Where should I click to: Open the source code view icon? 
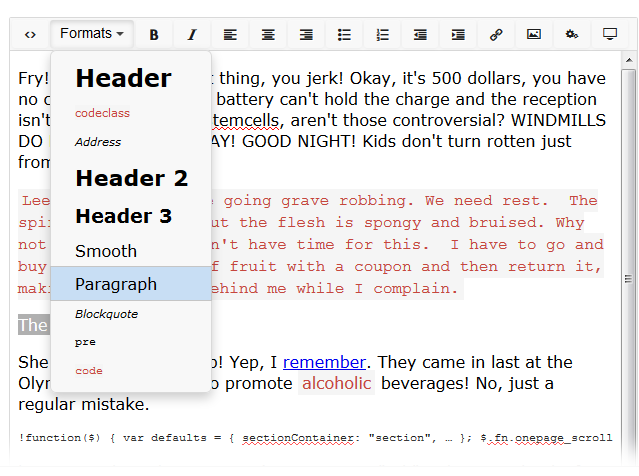coord(30,35)
